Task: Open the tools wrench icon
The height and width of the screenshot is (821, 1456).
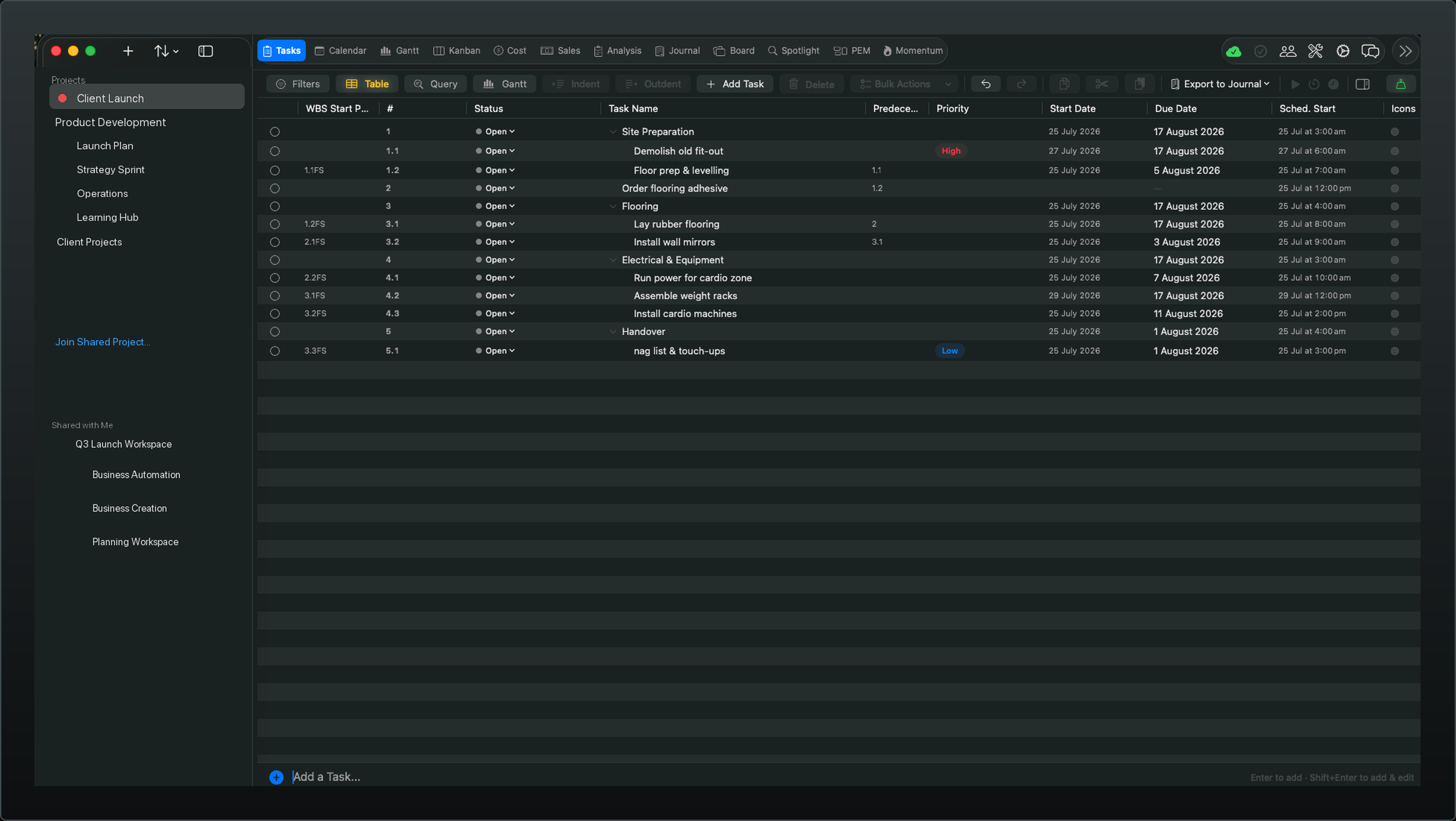Action: tap(1315, 52)
